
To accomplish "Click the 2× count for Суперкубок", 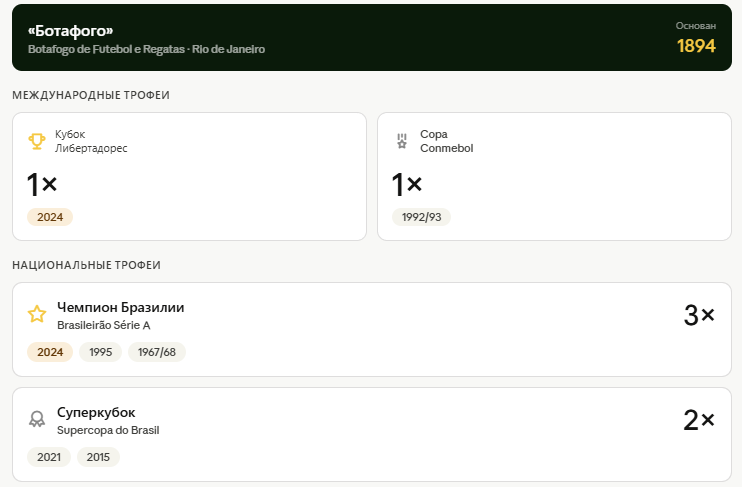I will [x=699, y=420].
